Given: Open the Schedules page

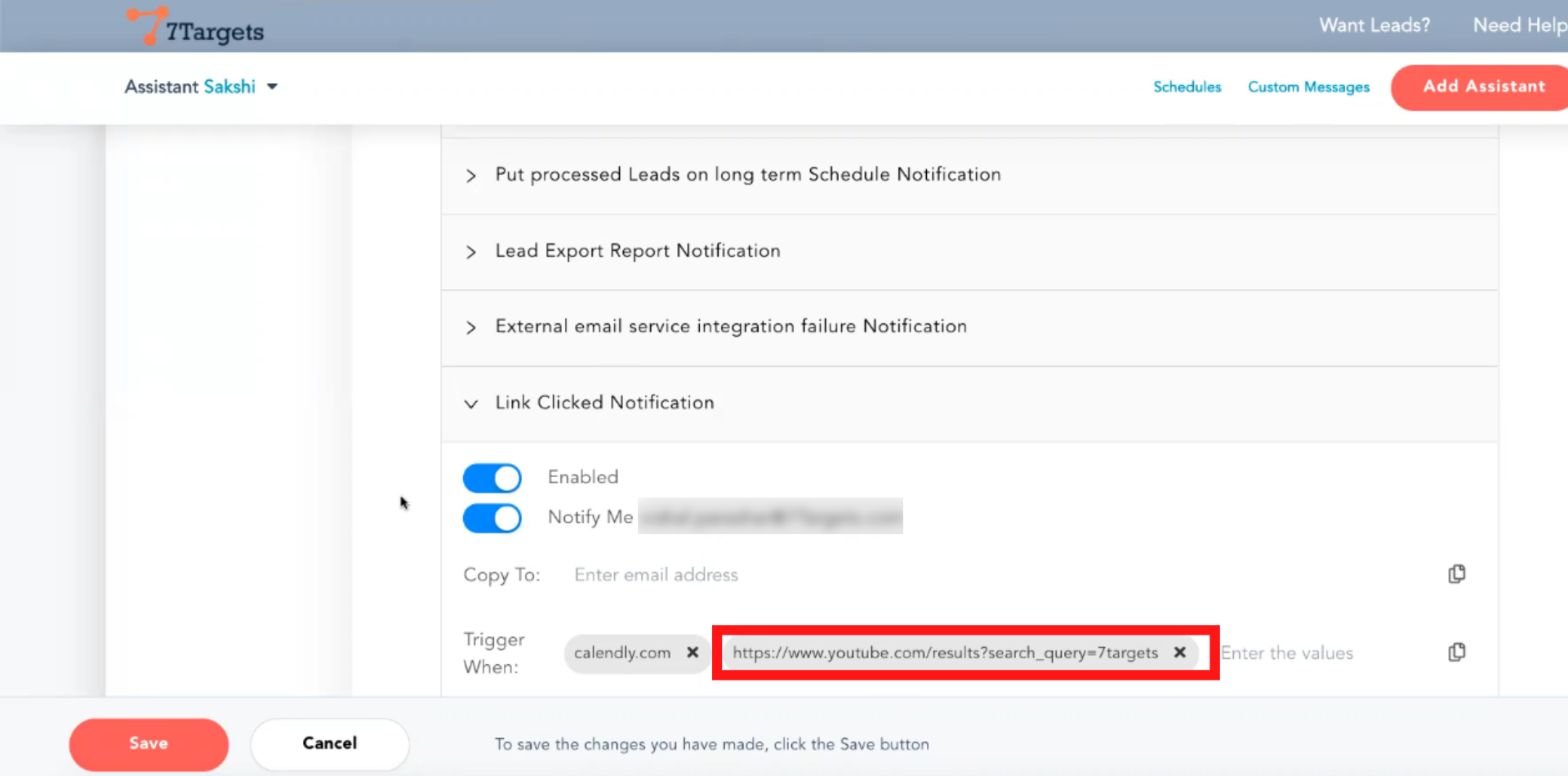Looking at the screenshot, I should click(1187, 87).
